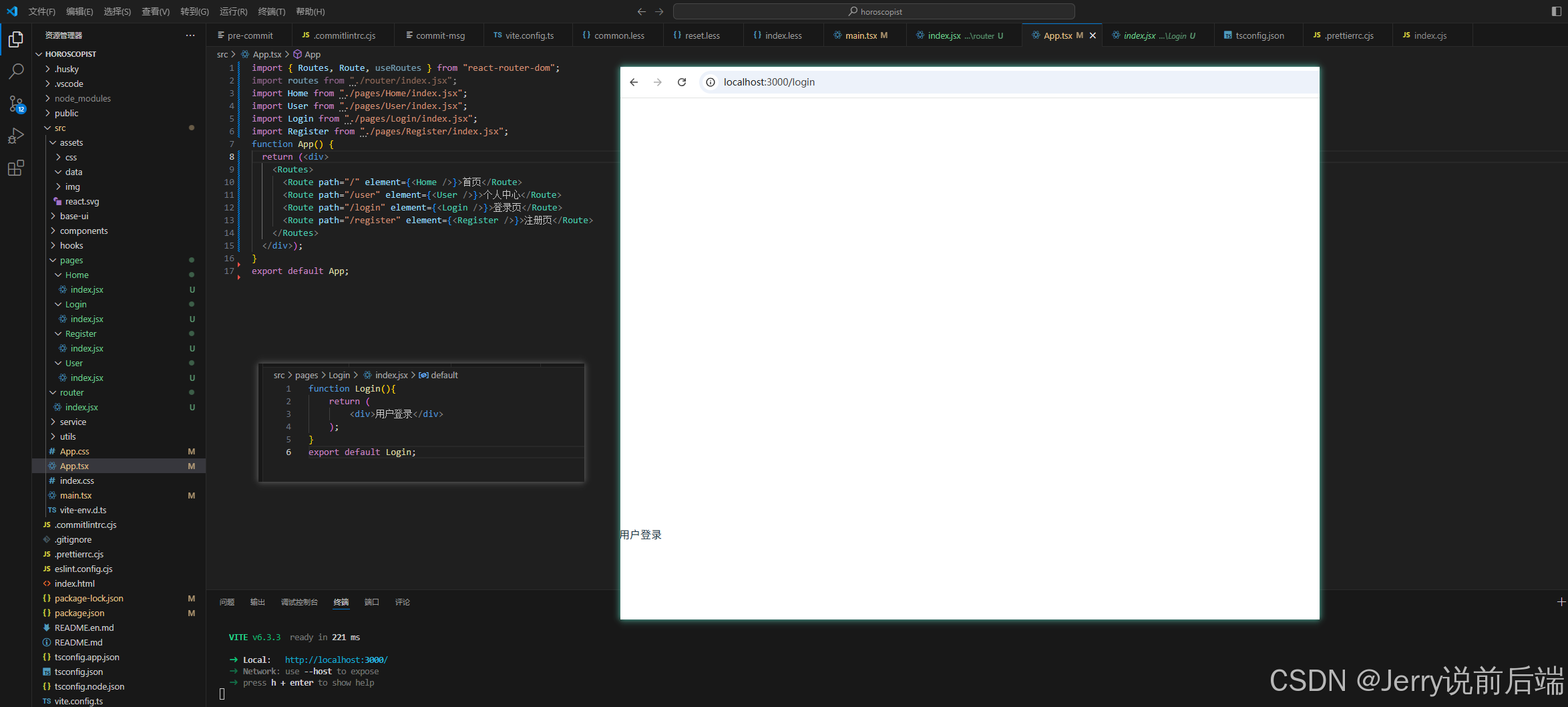Viewport: 1568px width, 707px height.
Task: Open Source Control view with 12 changes
Action: tap(16, 104)
